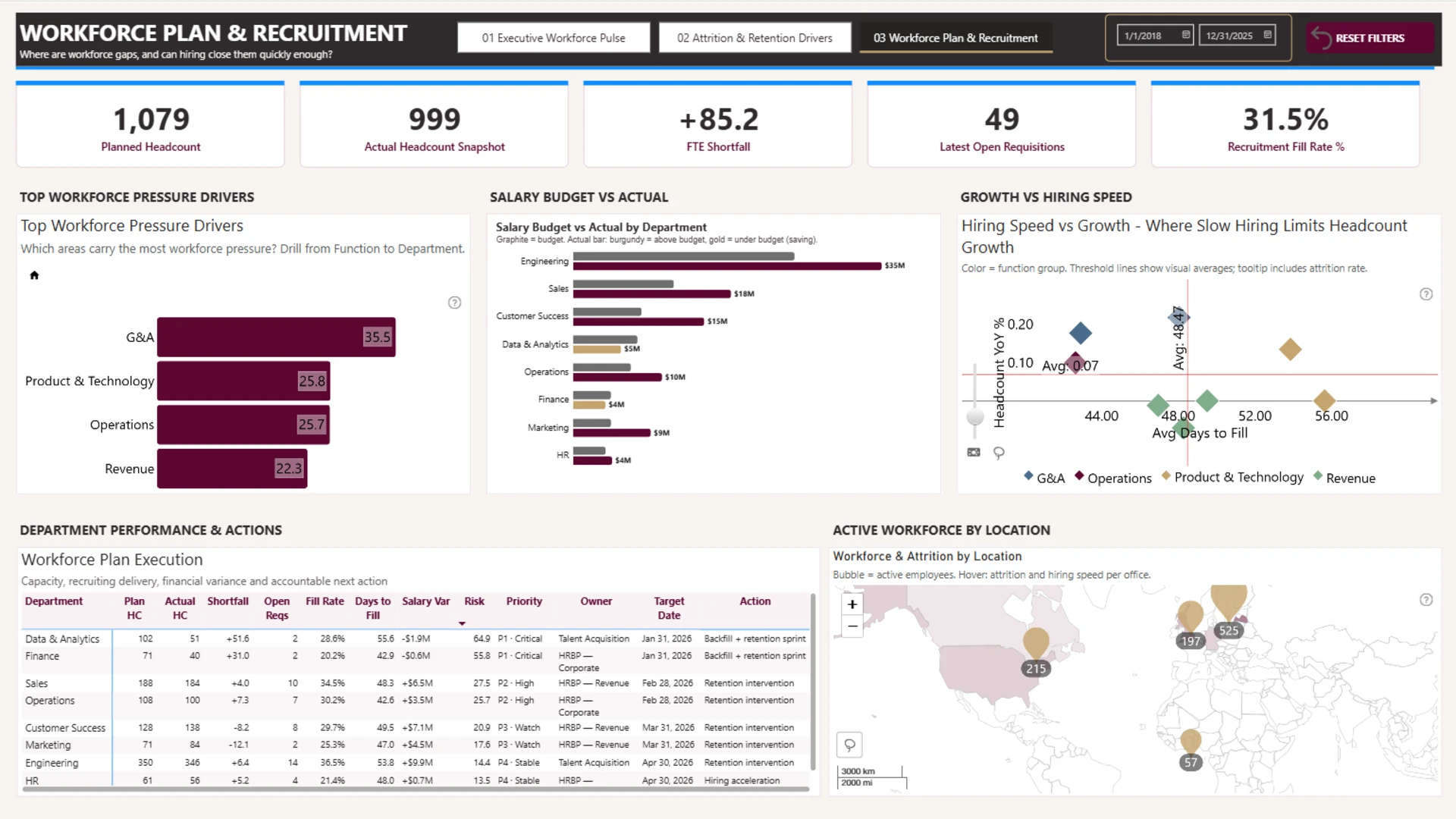Click the reset view icon under scatter chart
1456x819 pixels.
(974, 453)
